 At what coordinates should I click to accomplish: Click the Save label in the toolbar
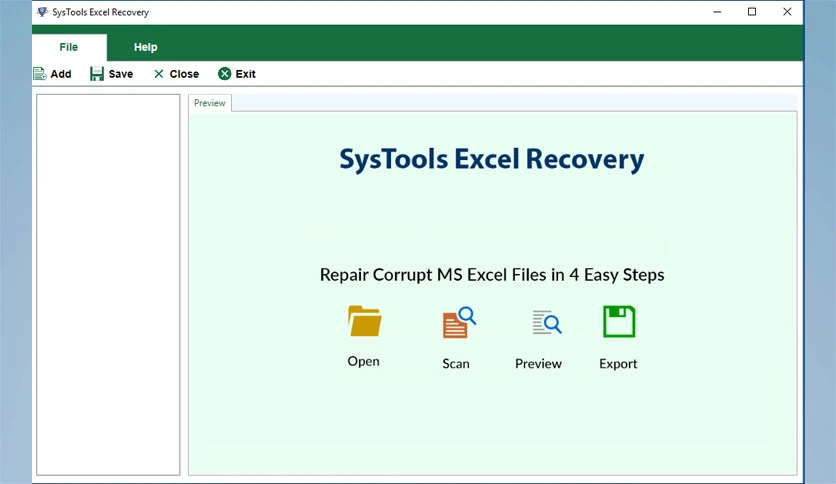point(121,74)
